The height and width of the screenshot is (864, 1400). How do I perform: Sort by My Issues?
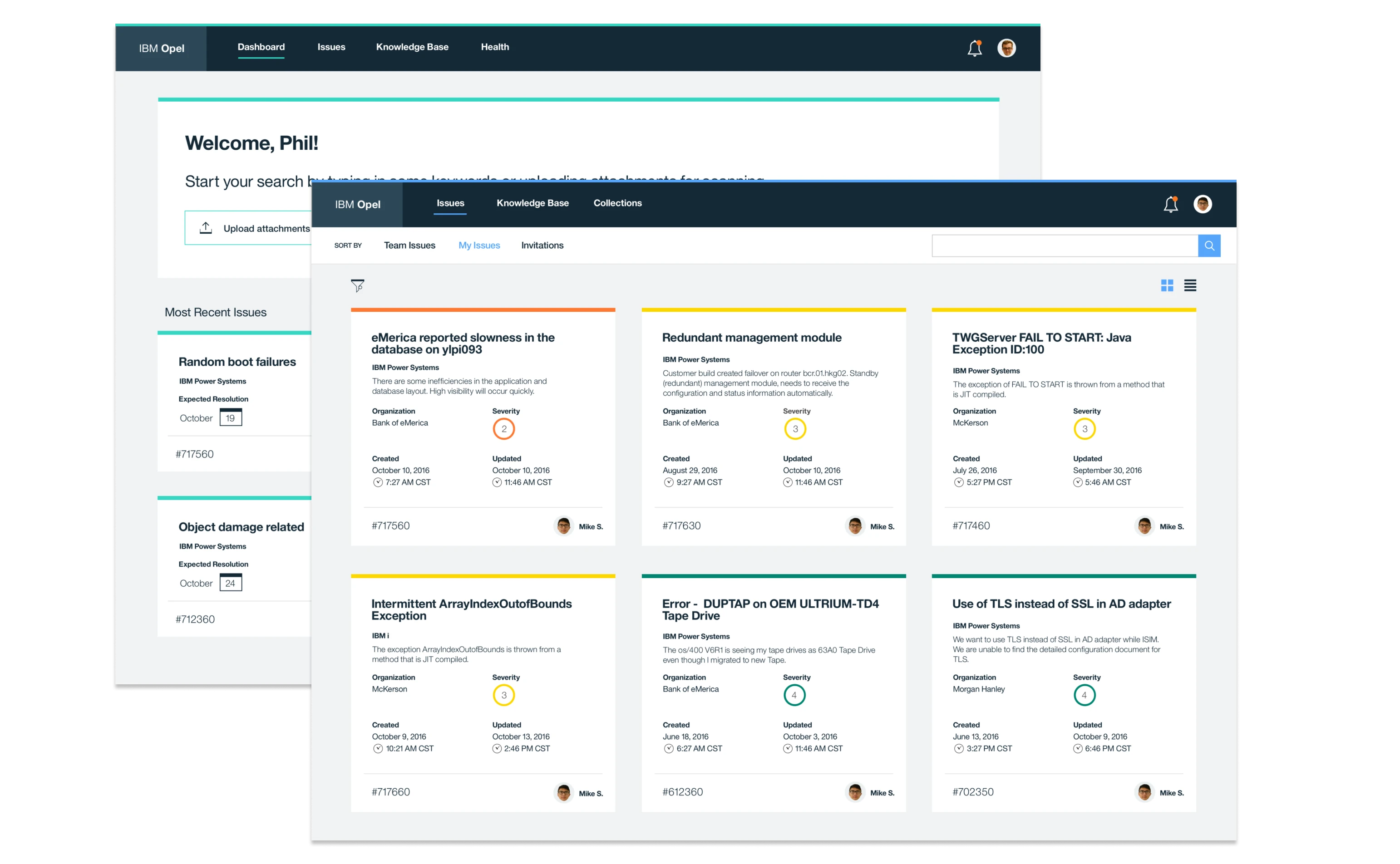pyautogui.click(x=479, y=245)
